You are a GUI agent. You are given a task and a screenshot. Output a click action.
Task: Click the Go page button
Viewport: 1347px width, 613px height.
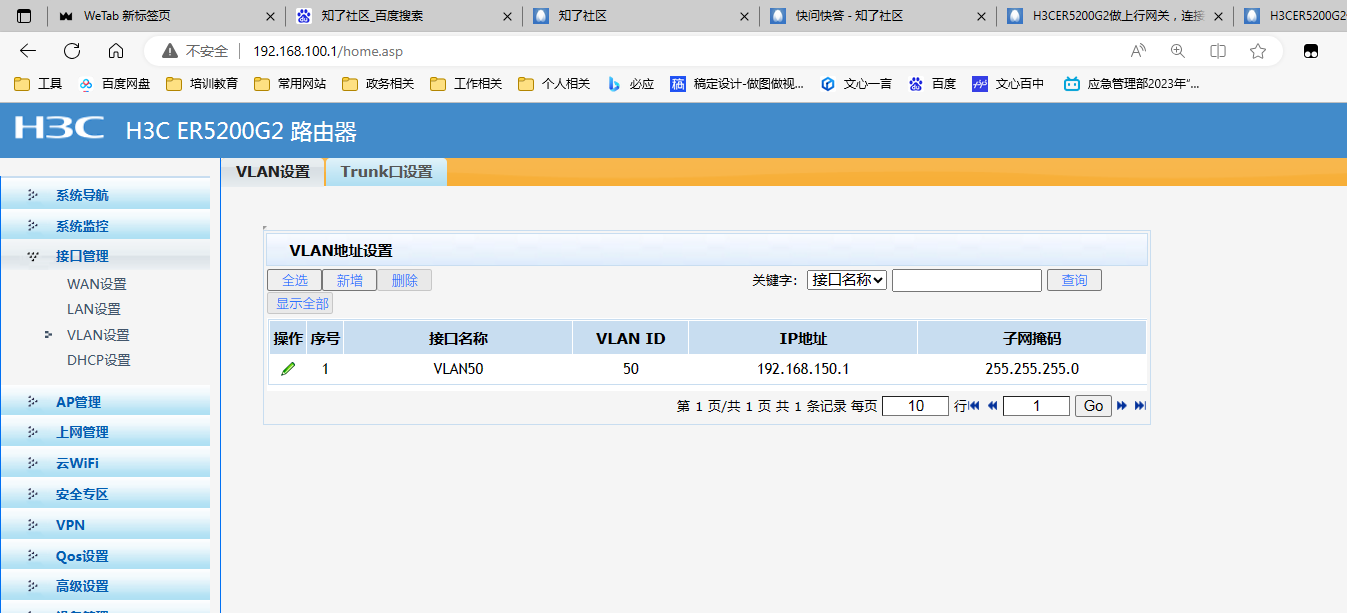1093,406
